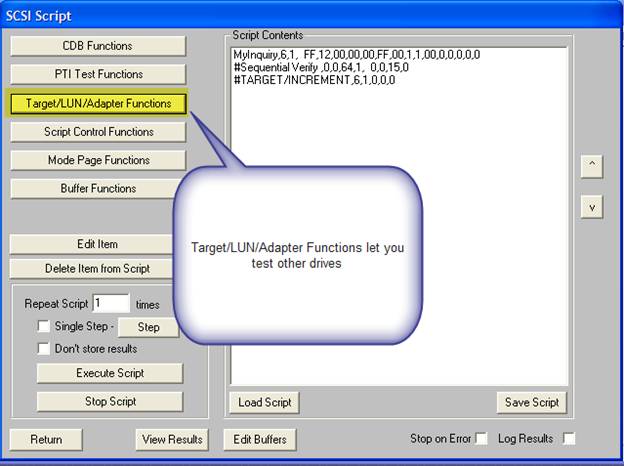Open Script Control Functions
The image size is (624, 466).
98,132
